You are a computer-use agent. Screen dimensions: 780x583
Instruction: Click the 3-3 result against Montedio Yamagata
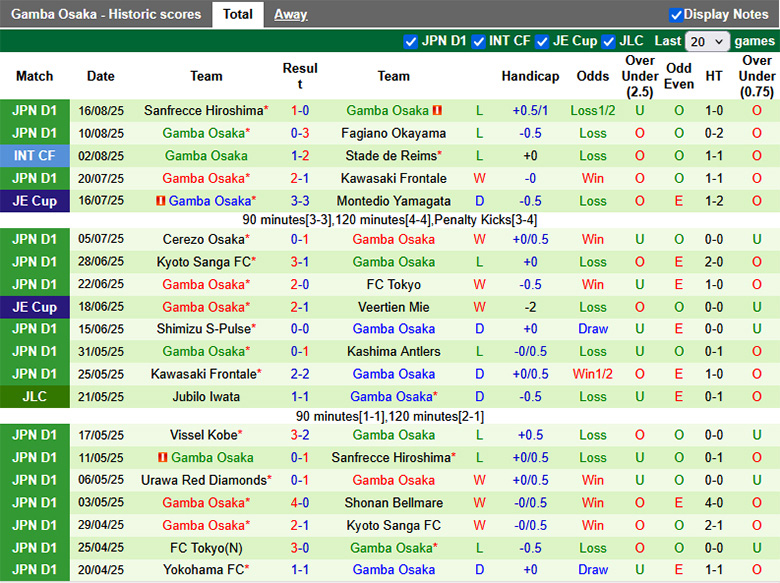(x=300, y=201)
